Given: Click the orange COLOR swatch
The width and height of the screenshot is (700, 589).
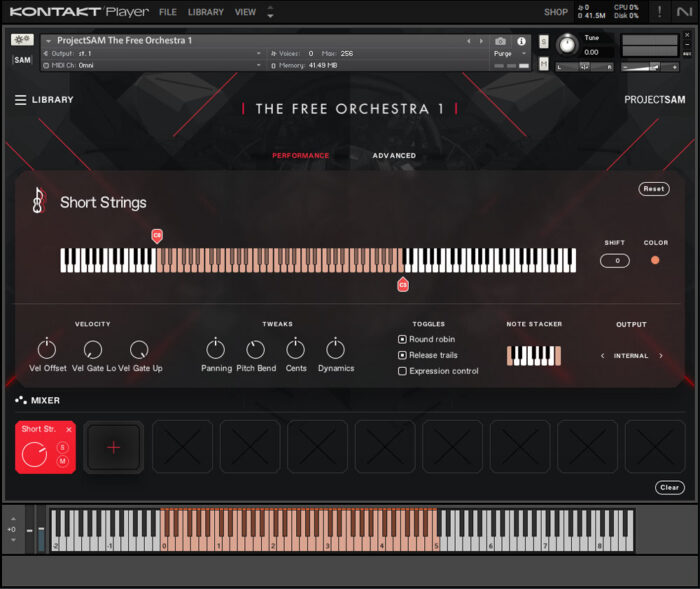Looking at the screenshot, I should (x=655, y=260).
